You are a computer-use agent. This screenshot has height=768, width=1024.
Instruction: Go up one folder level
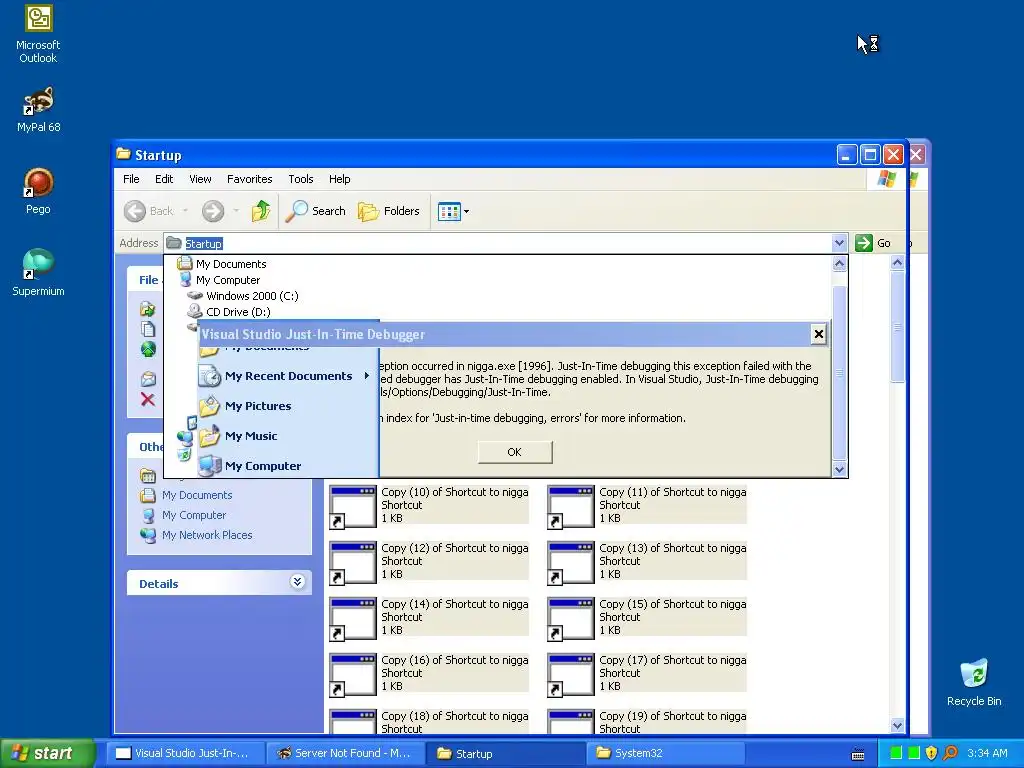(261, 211)
